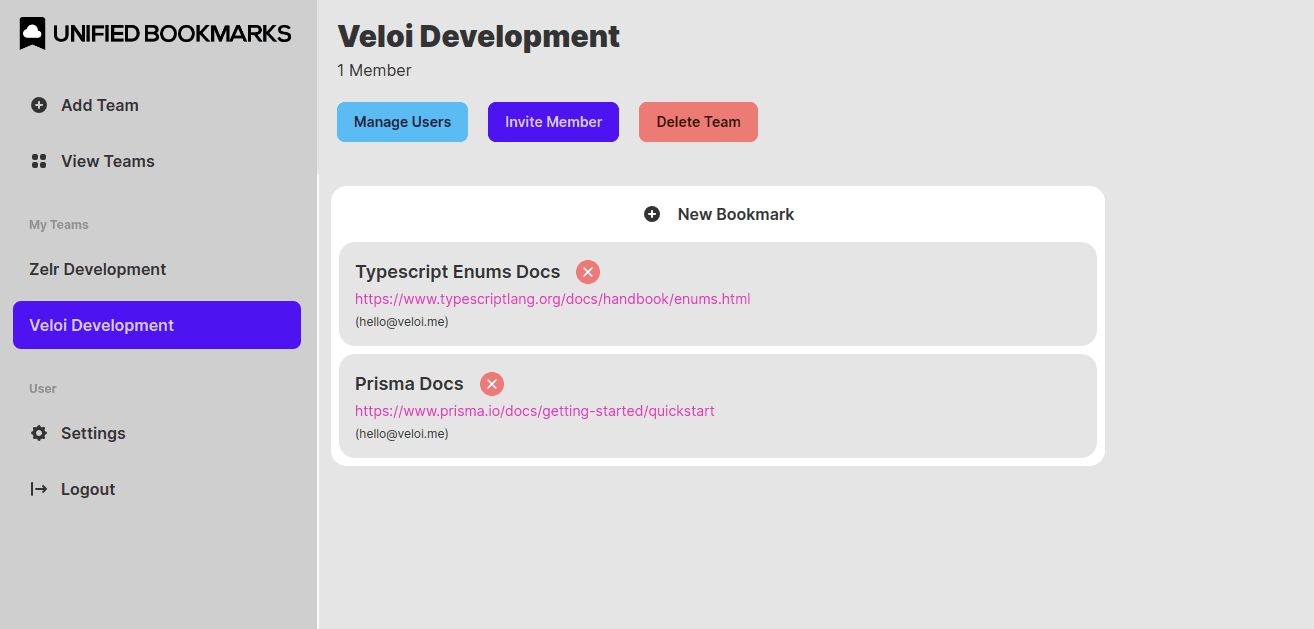The image size is (1314, 629).
Task: Click the grid icon beside View Teams
Action: coord(39,161)
